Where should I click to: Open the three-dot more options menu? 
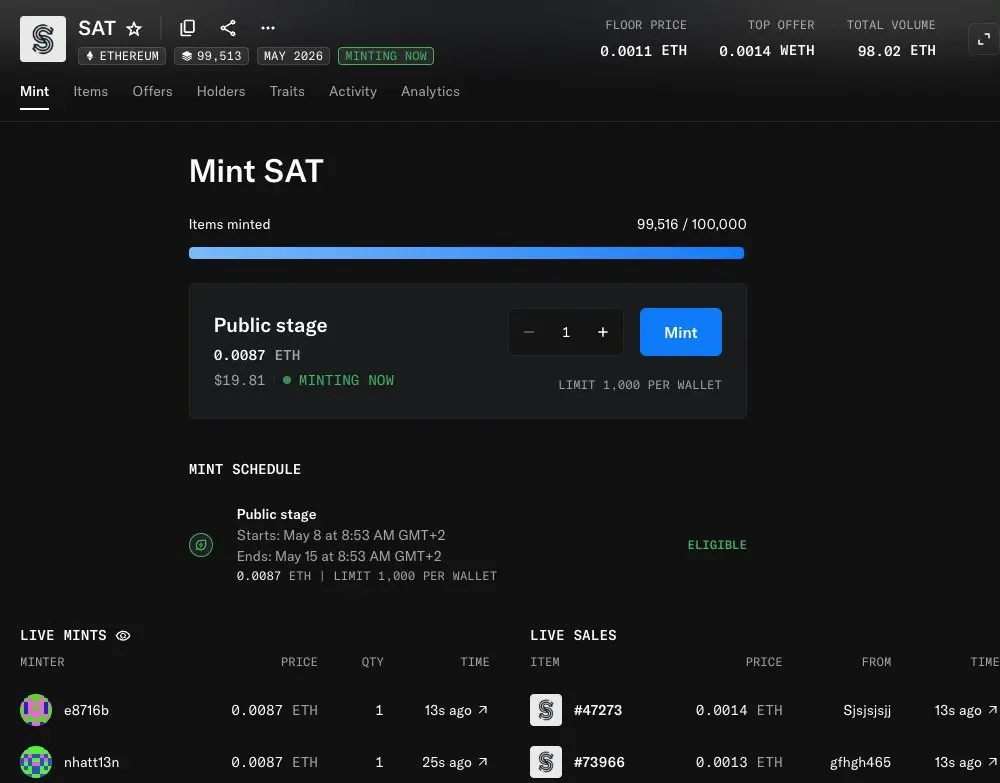[268, 27]
